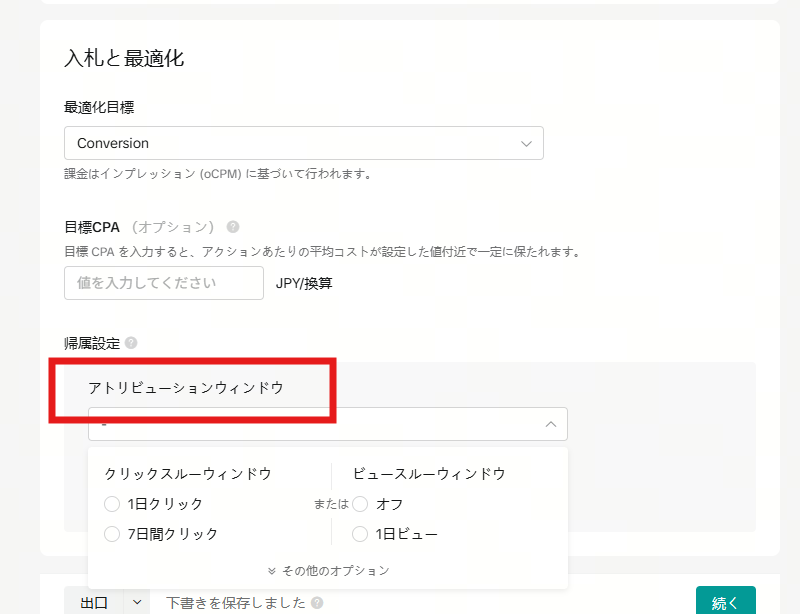Click help icon beside 帰属設定 label

point(131,343)
